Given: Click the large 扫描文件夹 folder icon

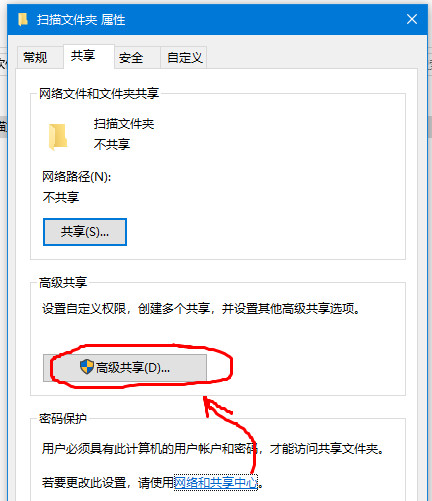Looking at the screenshot, I should (x=58, y=136).
